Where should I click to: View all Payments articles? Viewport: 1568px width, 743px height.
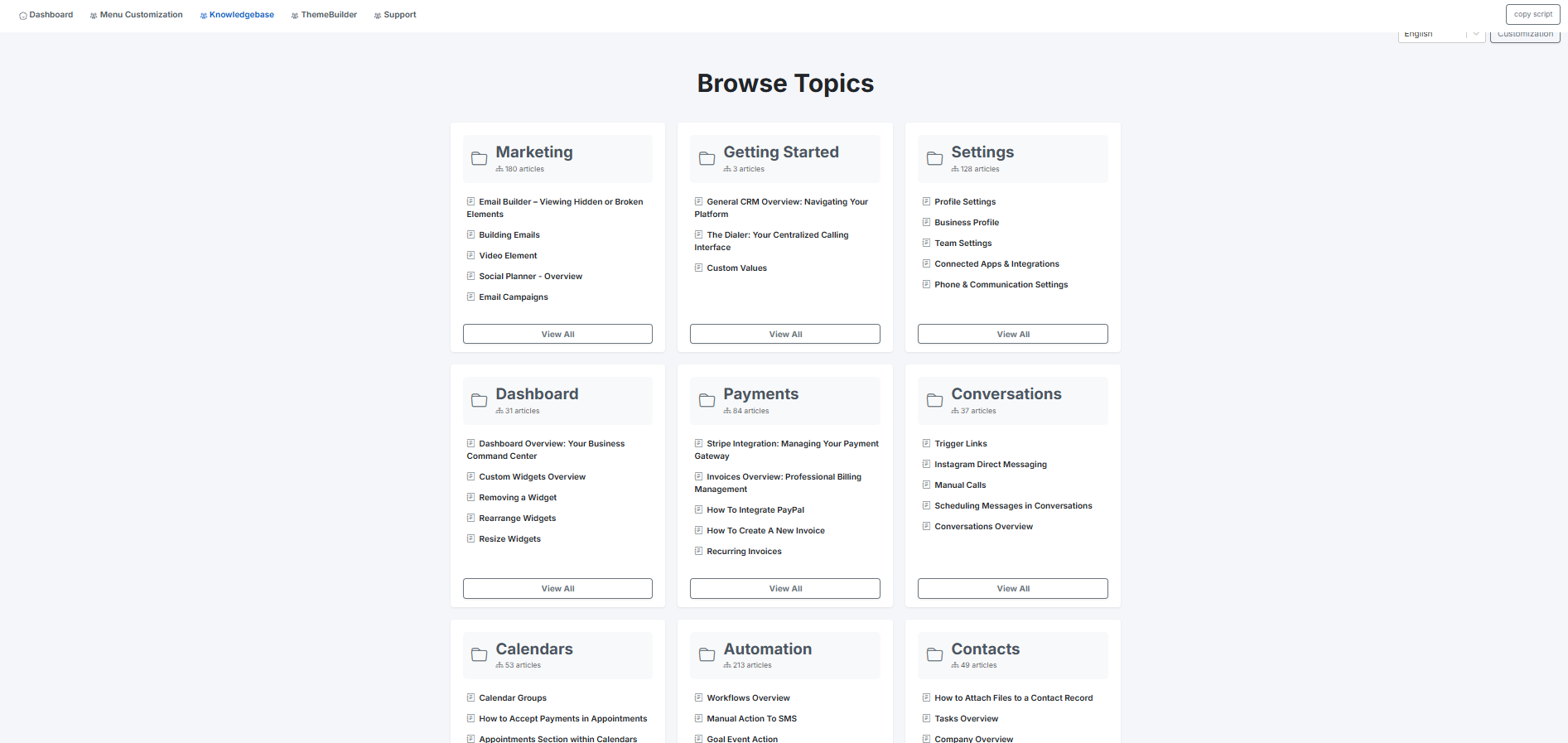(x=784, y=588)
